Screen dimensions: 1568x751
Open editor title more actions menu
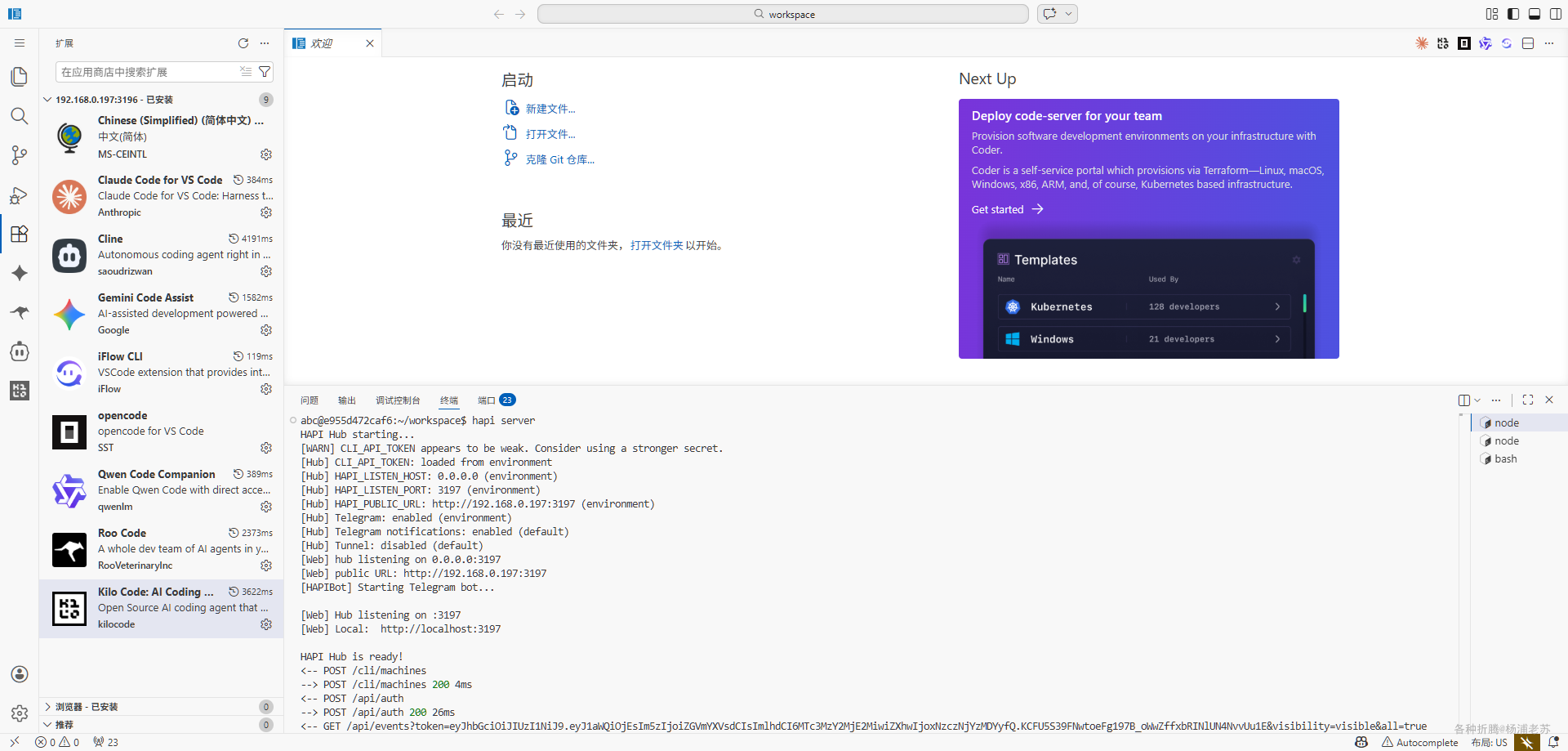(1549, 43)
